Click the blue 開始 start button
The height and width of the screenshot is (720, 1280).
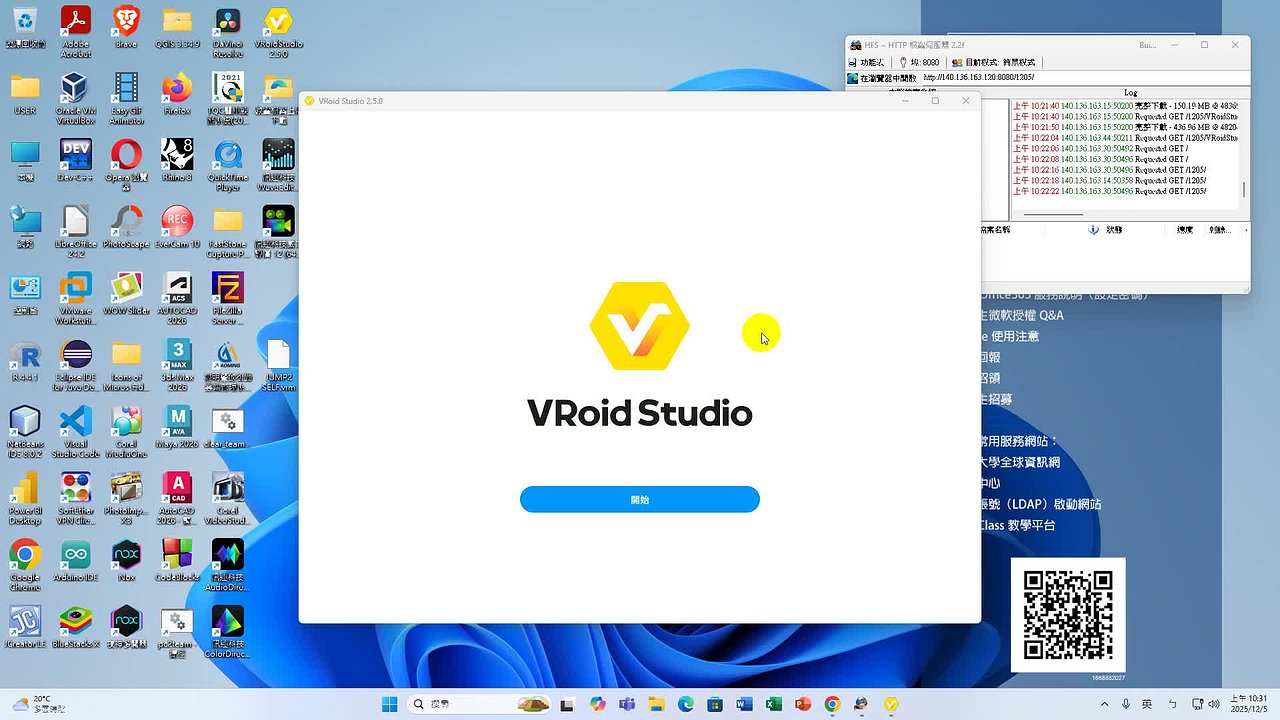tap(639, 499)
